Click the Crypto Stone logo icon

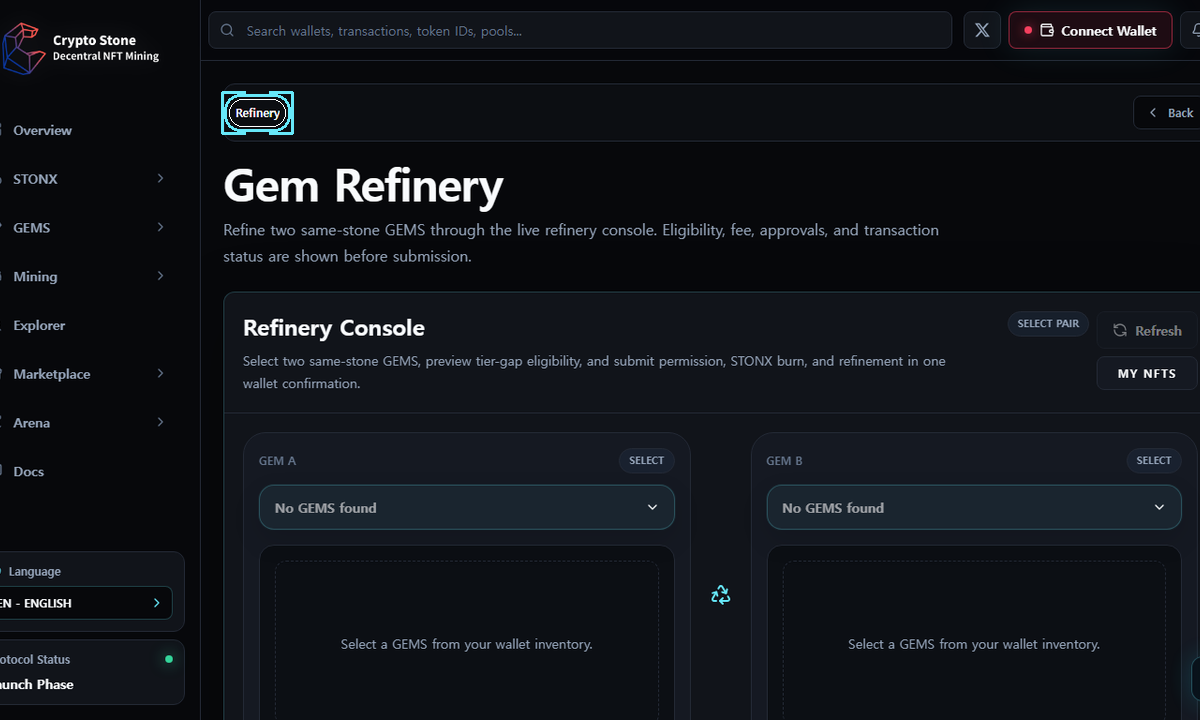22,48
